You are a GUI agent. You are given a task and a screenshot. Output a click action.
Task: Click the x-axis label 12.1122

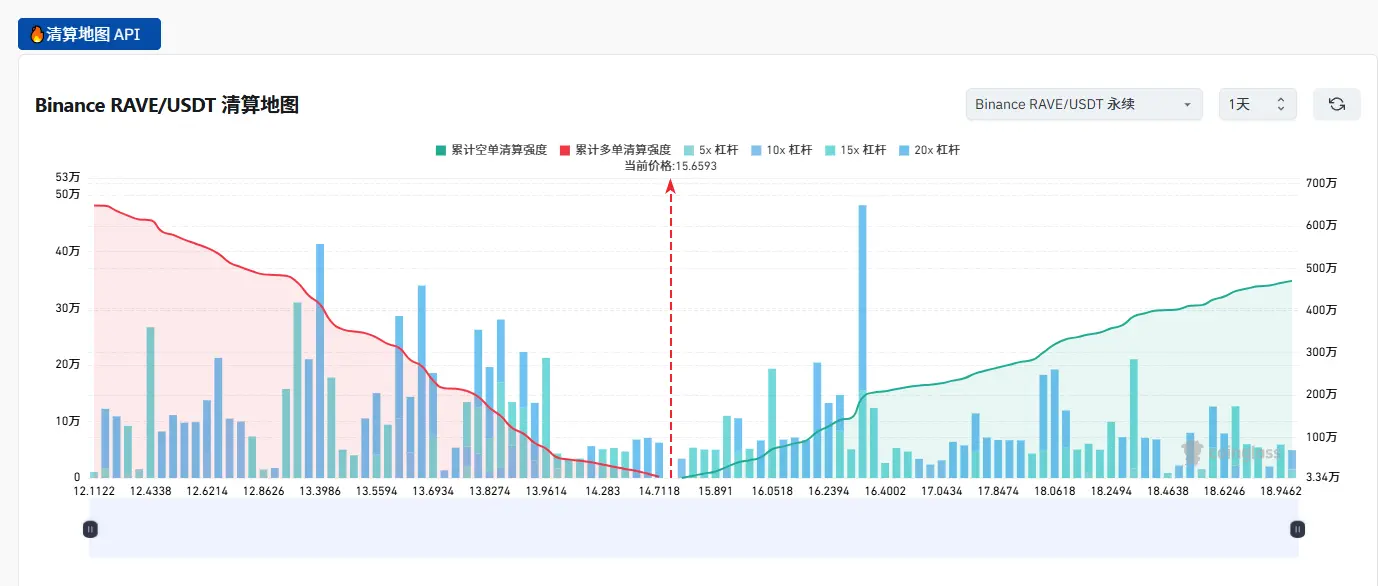pos(94,491)
